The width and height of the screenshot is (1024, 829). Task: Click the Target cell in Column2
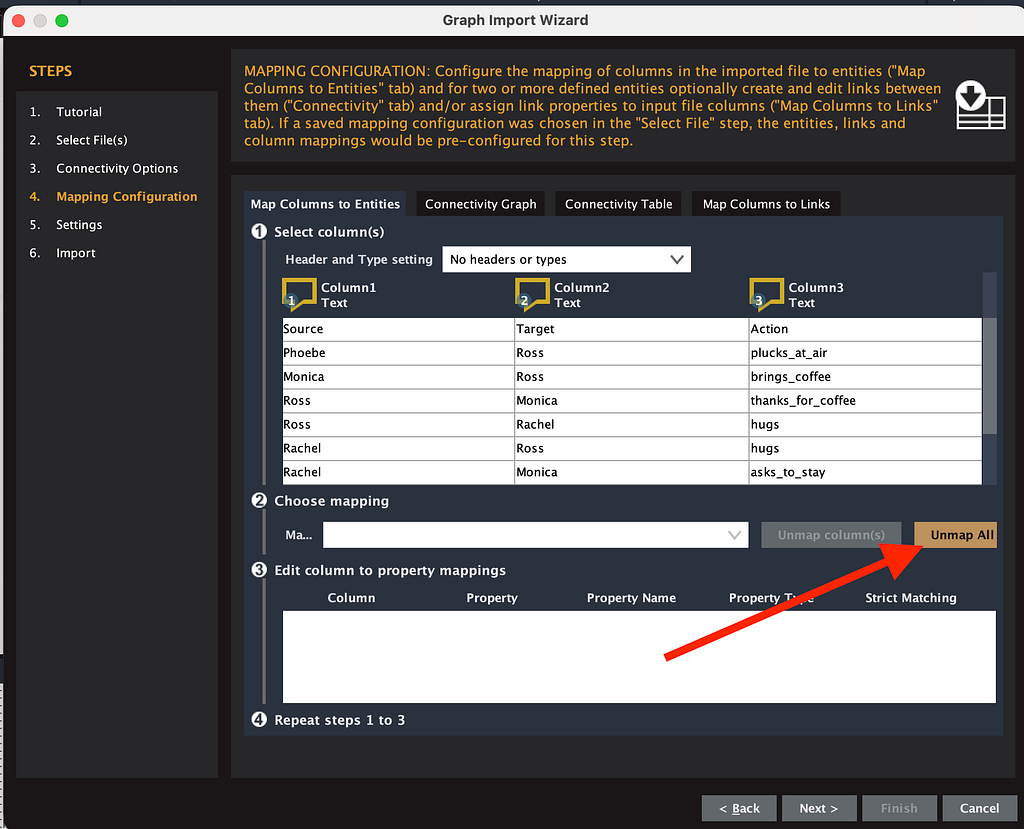coord(632,329)
